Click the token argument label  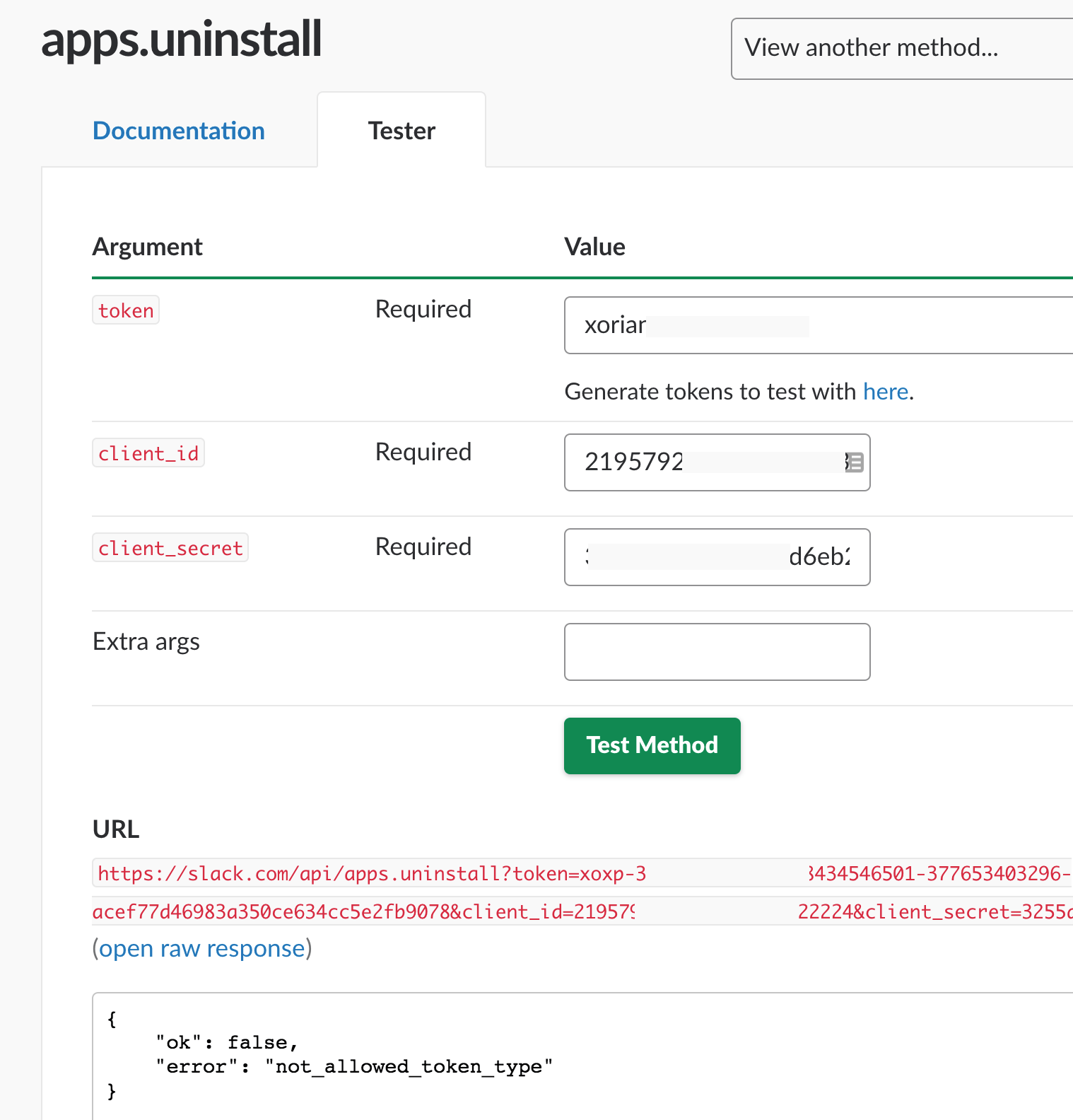(126, 310)
